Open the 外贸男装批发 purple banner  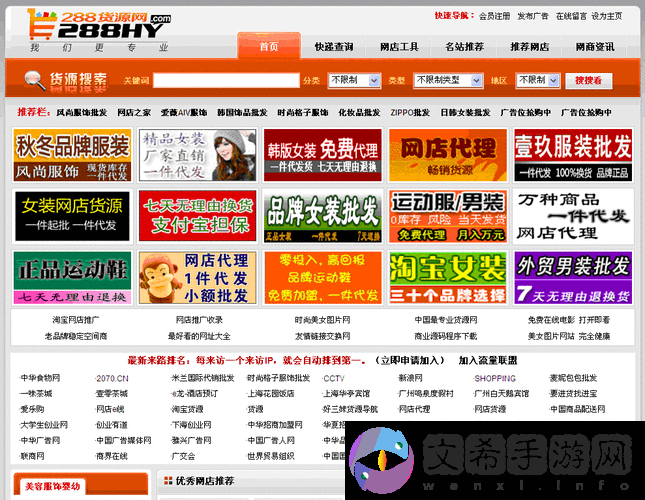[x=573, y=278]
